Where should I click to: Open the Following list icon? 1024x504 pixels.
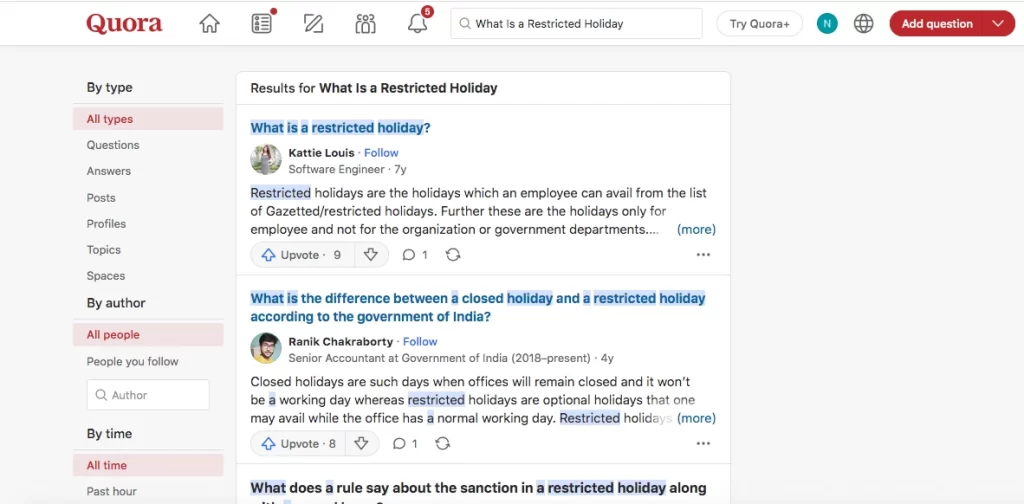[262, 24]
